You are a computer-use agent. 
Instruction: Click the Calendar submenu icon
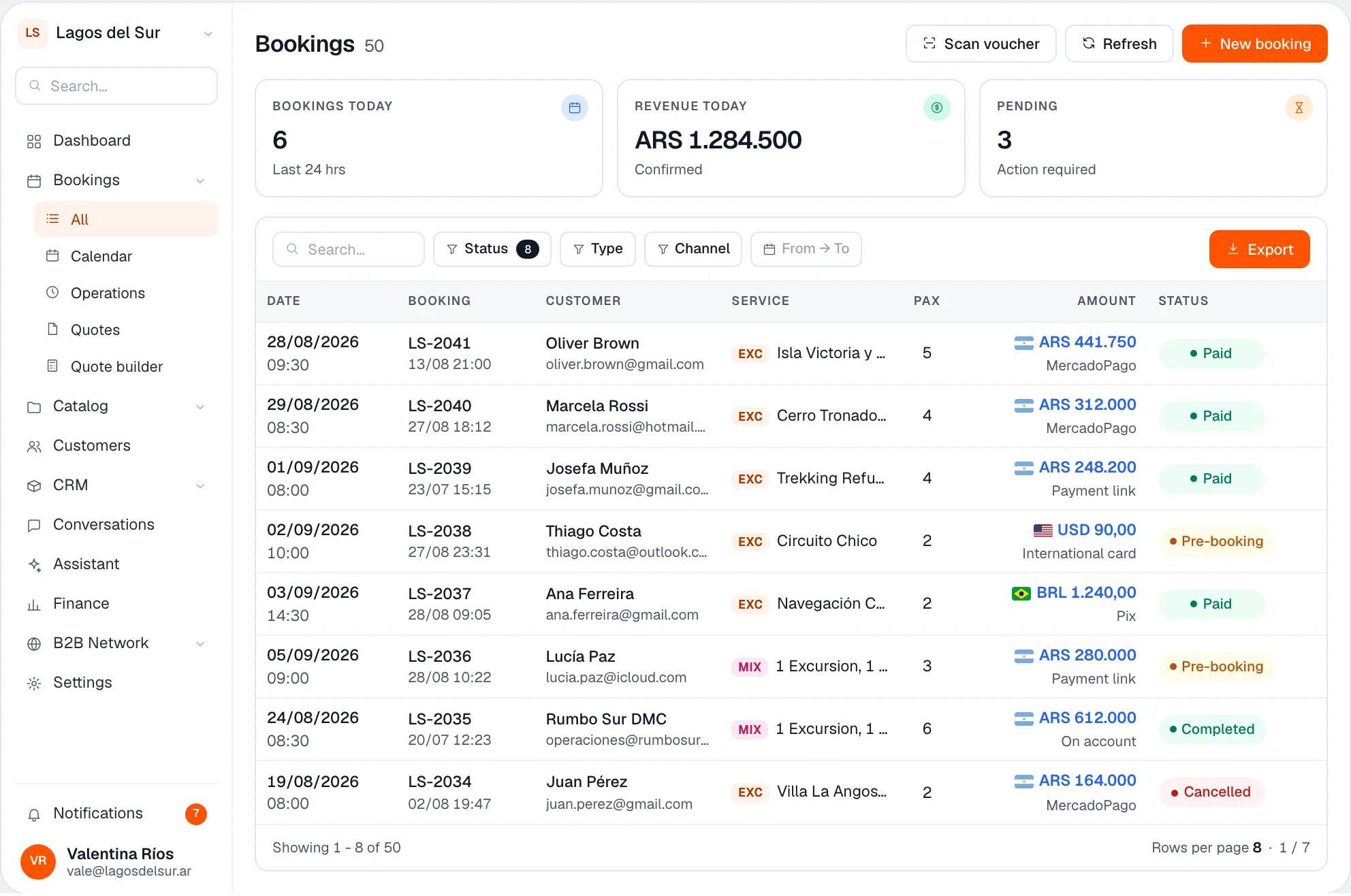tap(52, 256)
